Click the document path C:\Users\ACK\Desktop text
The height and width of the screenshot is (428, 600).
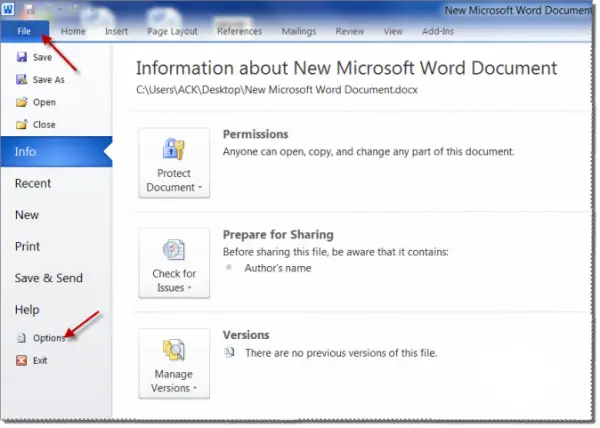[277, 90]
